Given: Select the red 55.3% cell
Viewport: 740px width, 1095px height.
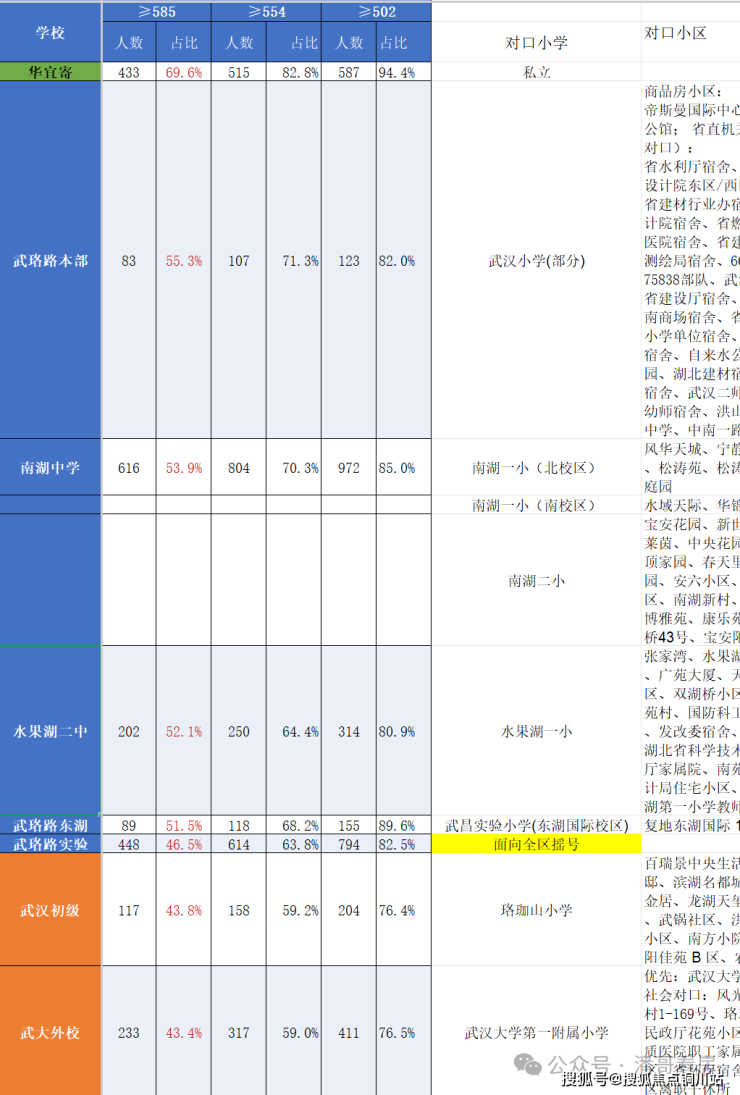Looking at the screenshot, I should point(184,260).
